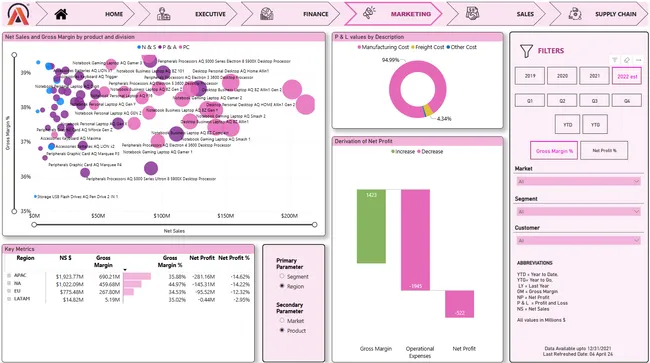Screen dimensions: 650x363
Task: Click the top handle of the Gross Margin axis slider
Action: pos(14,55)
